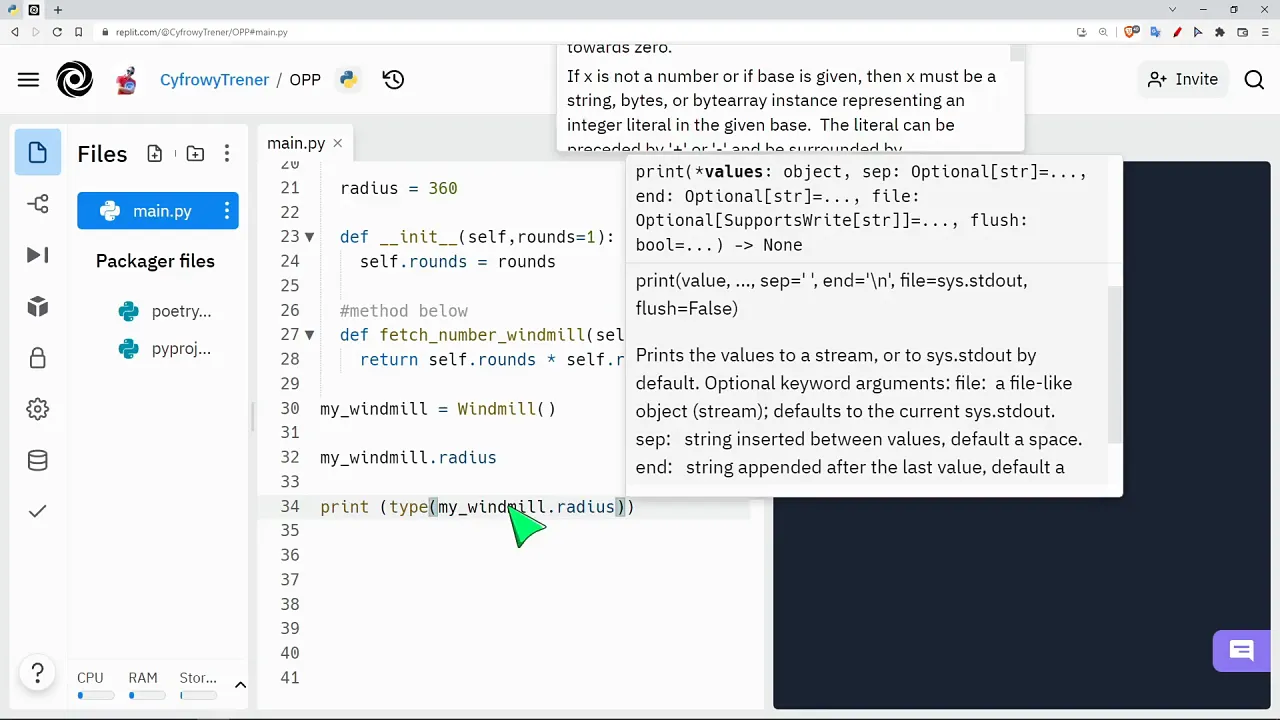The image size is (1280, 720).
Task: Collapse the code fold arrow at line 23
Action: coord(309,237)
